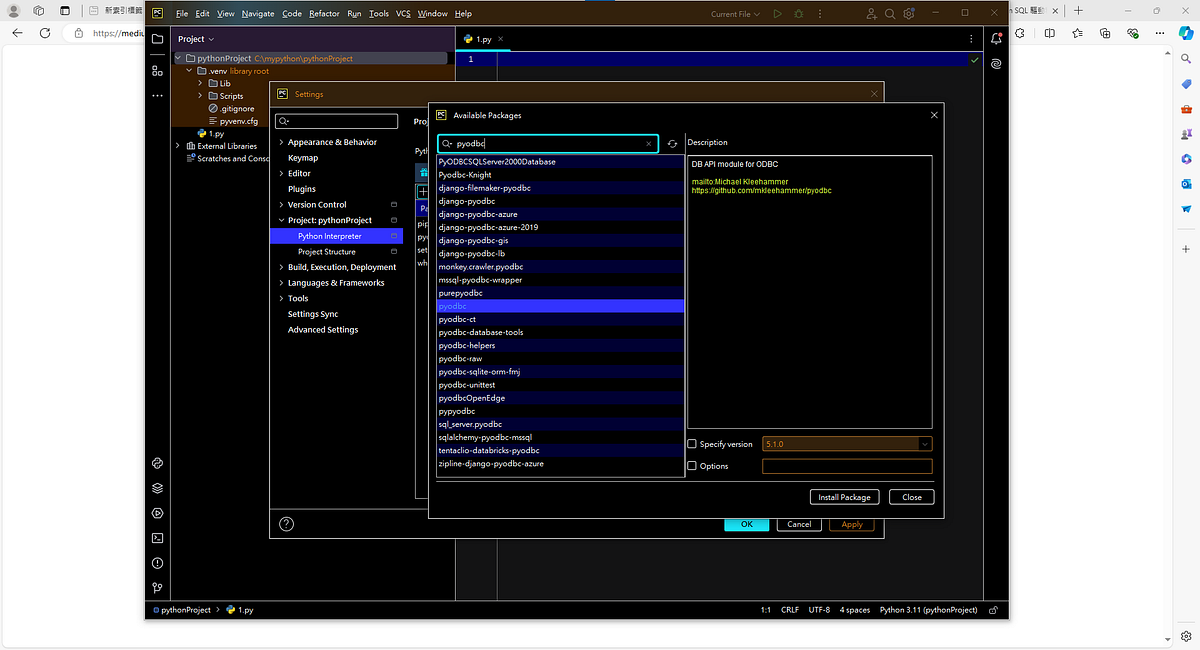
Task: Open the Services tool window
Action: click(157, 488)
